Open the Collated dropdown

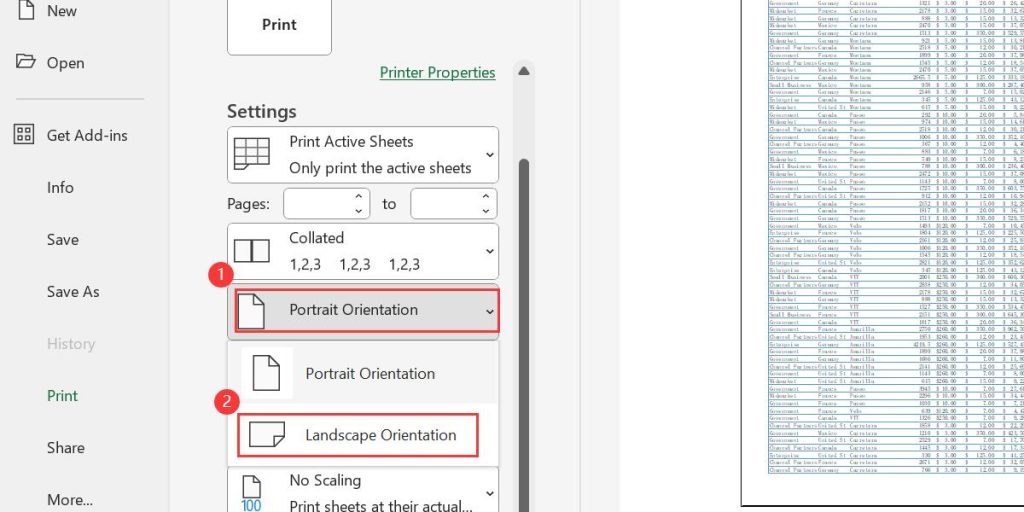pos(489,251)
